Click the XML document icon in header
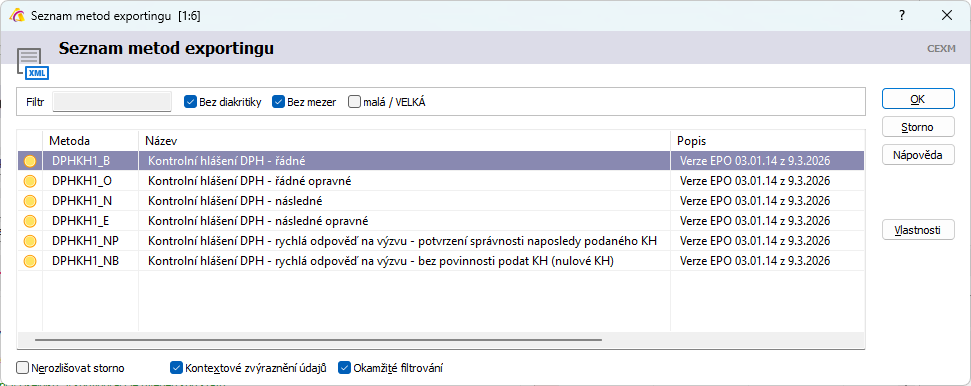 [32, 64]
